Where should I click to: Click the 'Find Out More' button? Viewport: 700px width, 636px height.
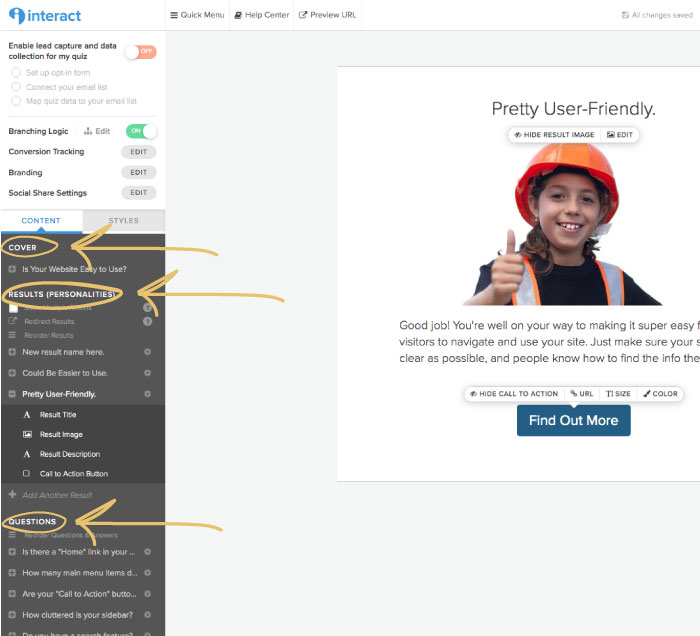574,420
